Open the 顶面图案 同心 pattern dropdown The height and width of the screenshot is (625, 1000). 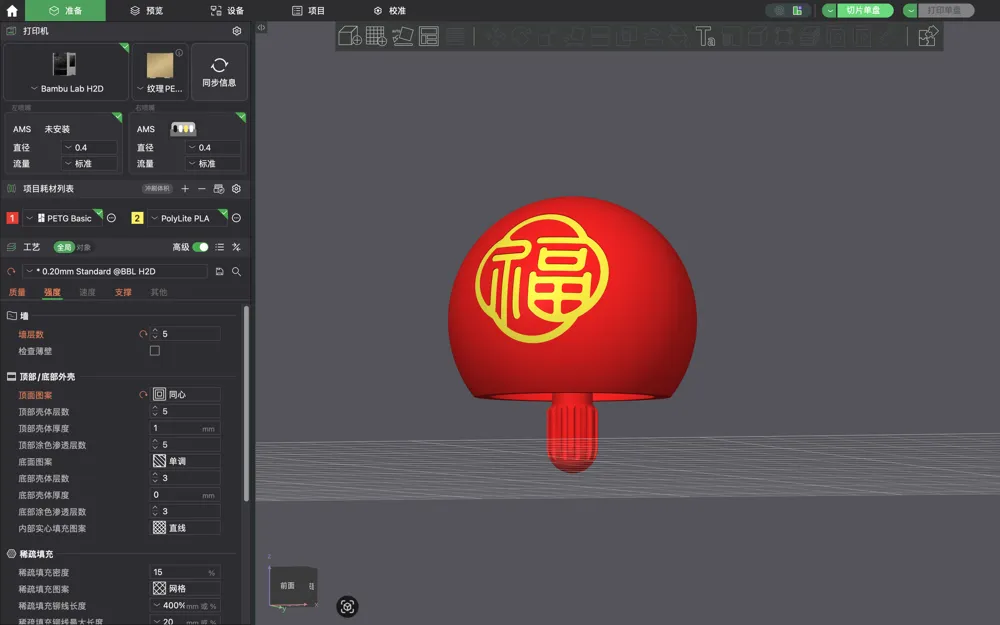186,395
